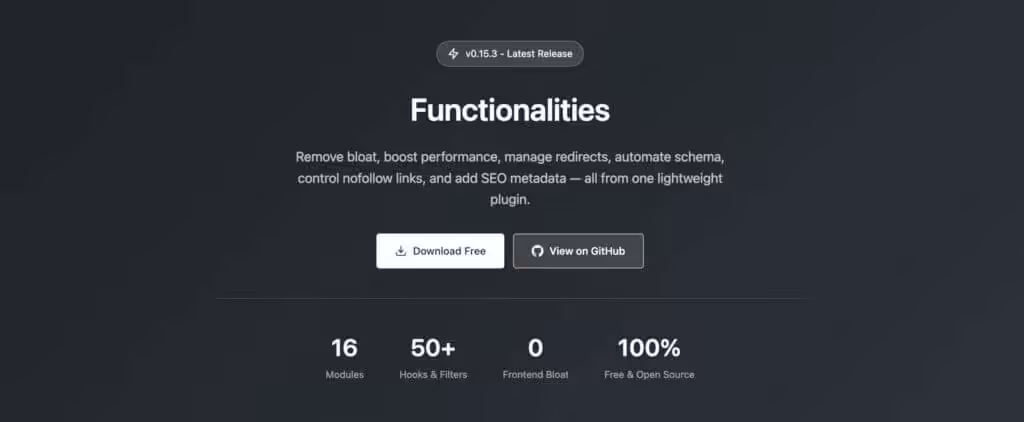The image size is (1024, 422).
Task: Click the number 16 statistic
Action: click(x=344, y=348)
